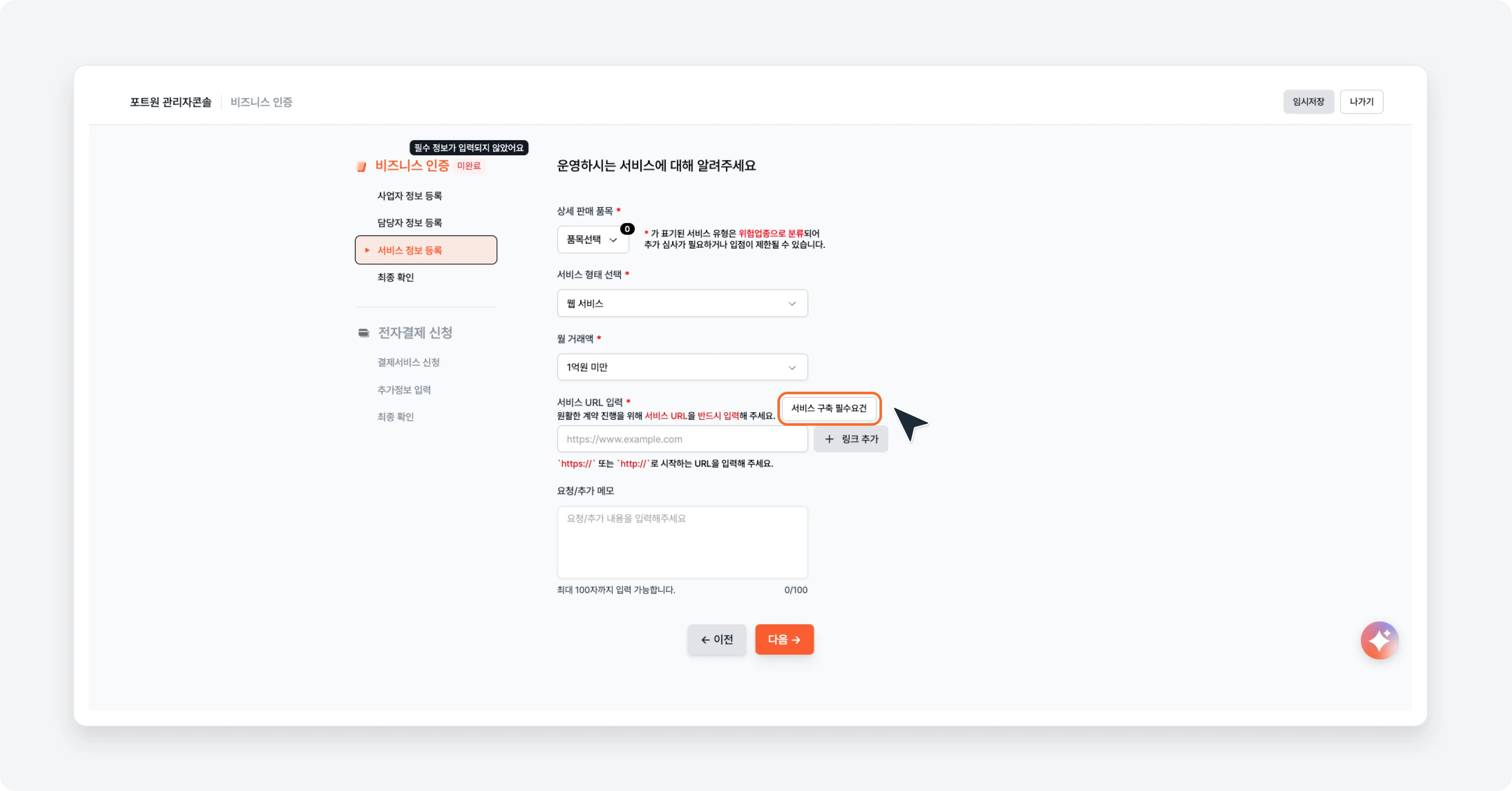This screenshot has height=791, width=1512.
Task: Click 추가정보 입력 sidebar item
Action: [x=404, y=390]
